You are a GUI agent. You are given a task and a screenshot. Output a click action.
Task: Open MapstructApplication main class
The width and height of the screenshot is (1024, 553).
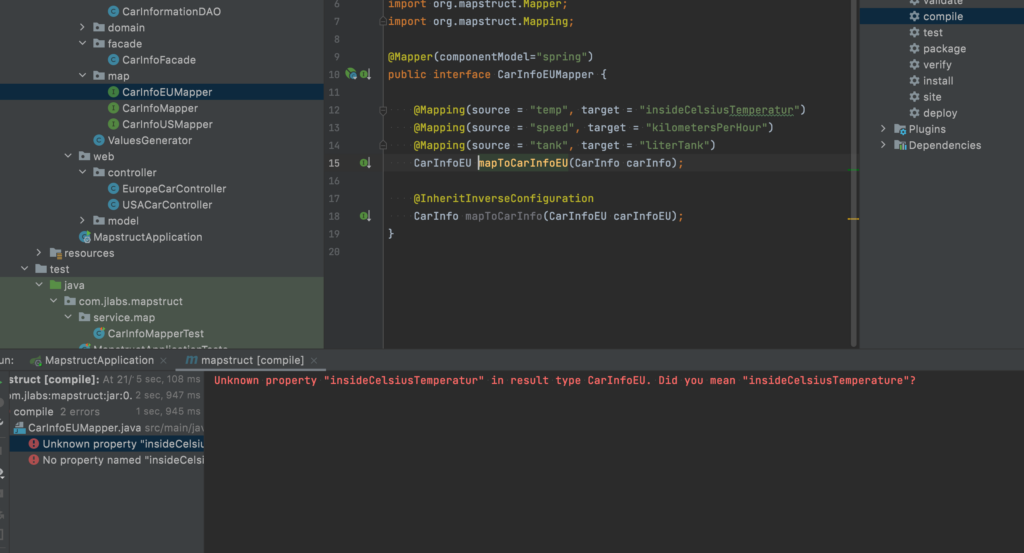(148, 237)
